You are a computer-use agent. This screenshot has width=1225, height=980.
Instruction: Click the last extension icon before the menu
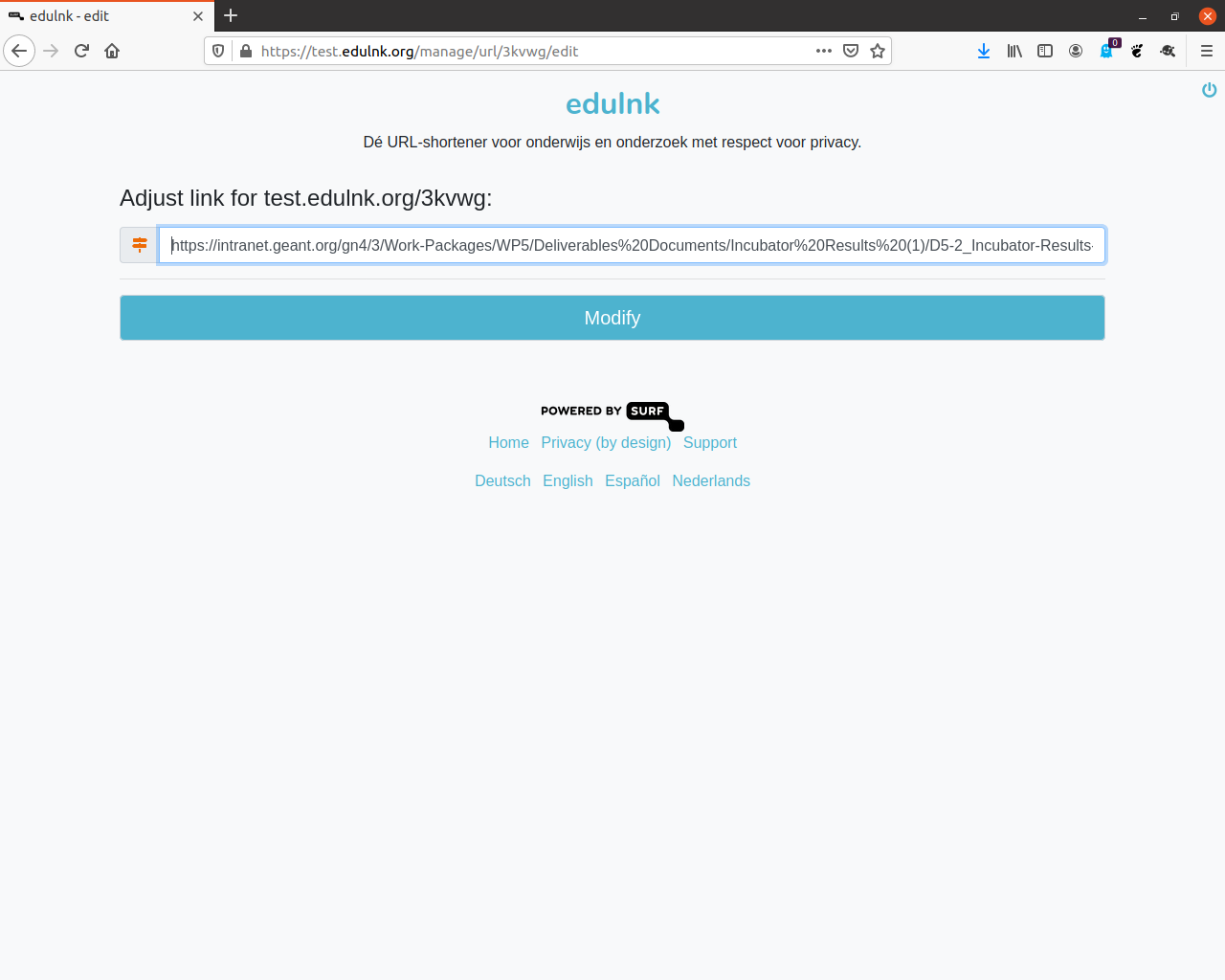pyautogui.click(x=1168, y=51)
